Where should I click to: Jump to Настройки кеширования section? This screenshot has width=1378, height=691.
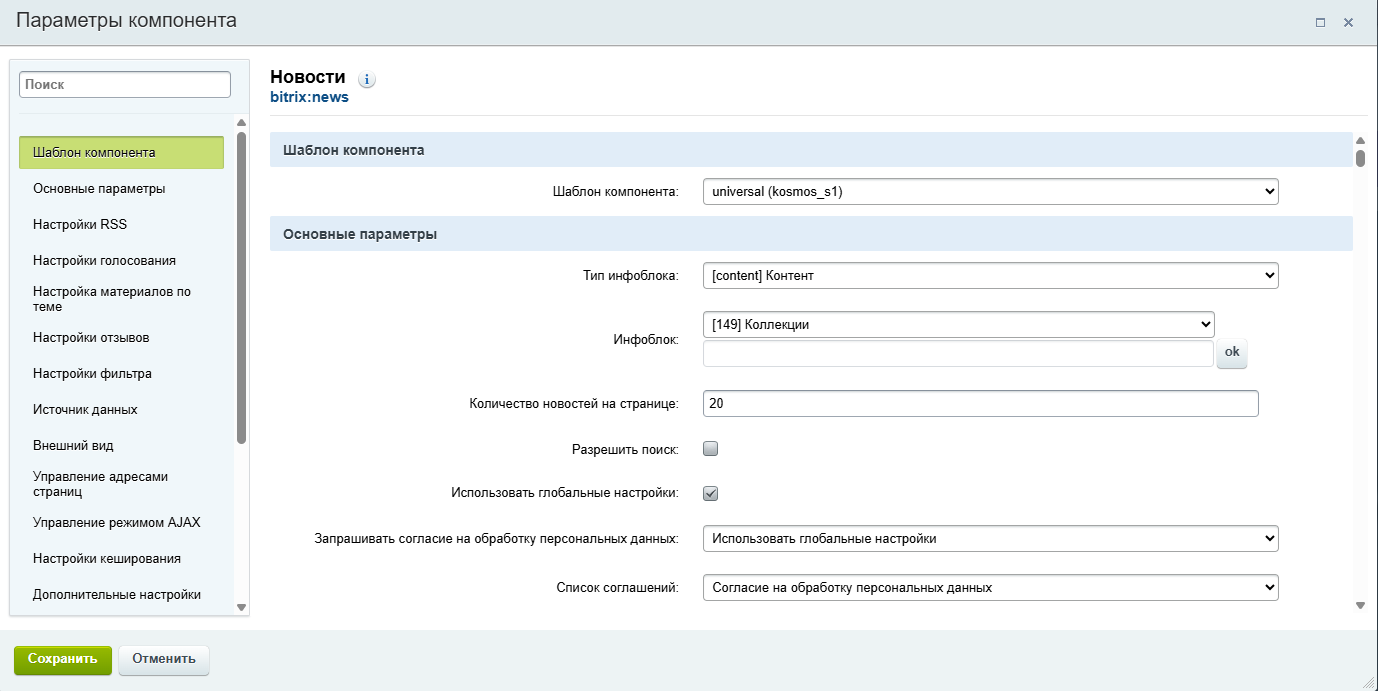tap(106, 558)
